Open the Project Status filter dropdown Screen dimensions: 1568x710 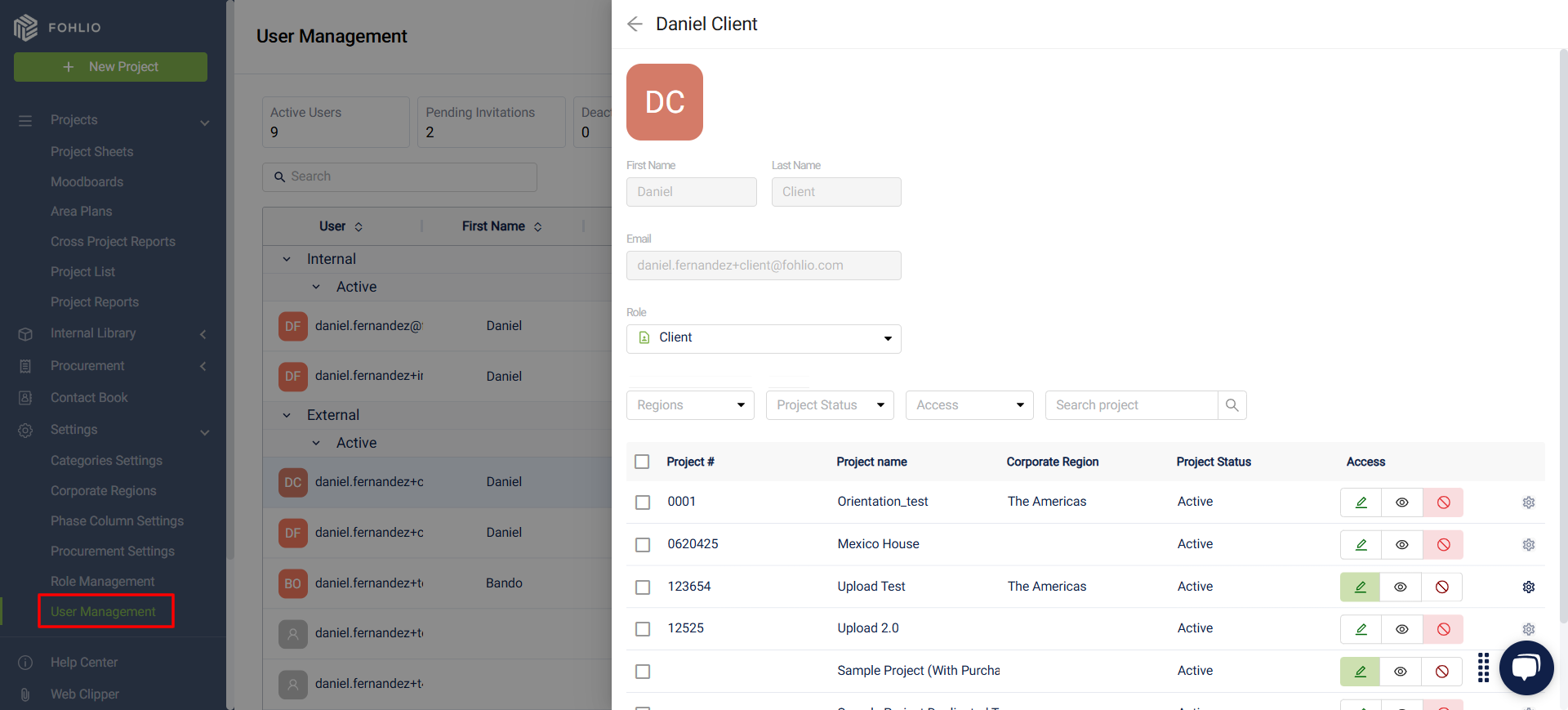pos(830,405)
